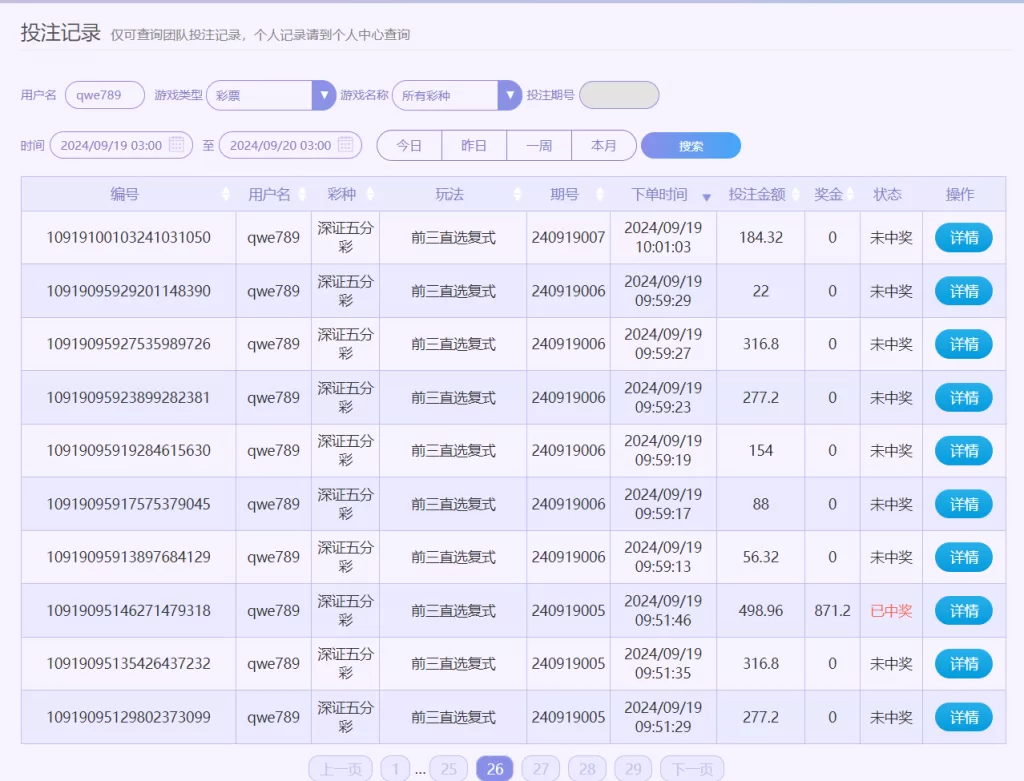Open 详情 for winning order 10919095146271479318
Image resolution: width=1024 pixels, height=781 pixels.
(x=964, y=611)
